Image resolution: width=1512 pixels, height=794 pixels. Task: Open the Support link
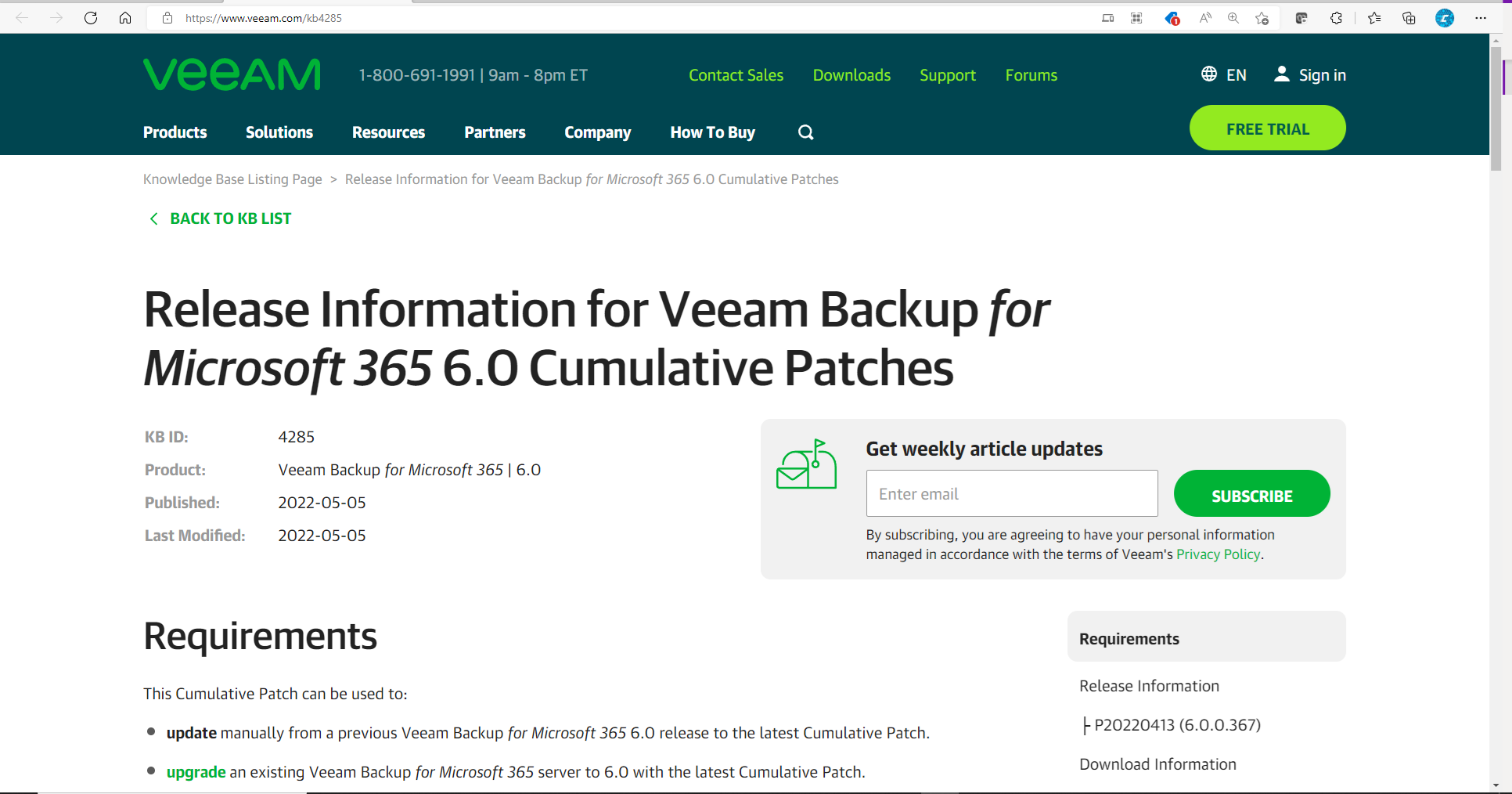point(948,75)
